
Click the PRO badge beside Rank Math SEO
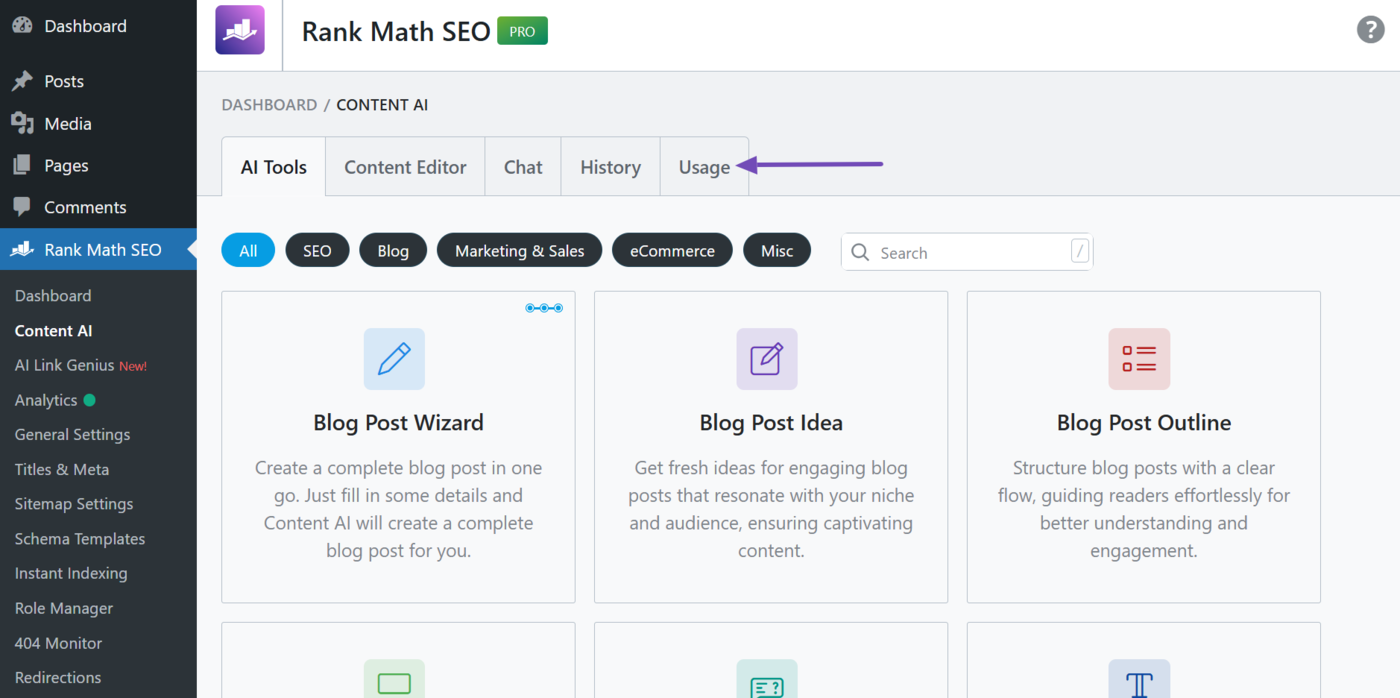coord(523,31)
